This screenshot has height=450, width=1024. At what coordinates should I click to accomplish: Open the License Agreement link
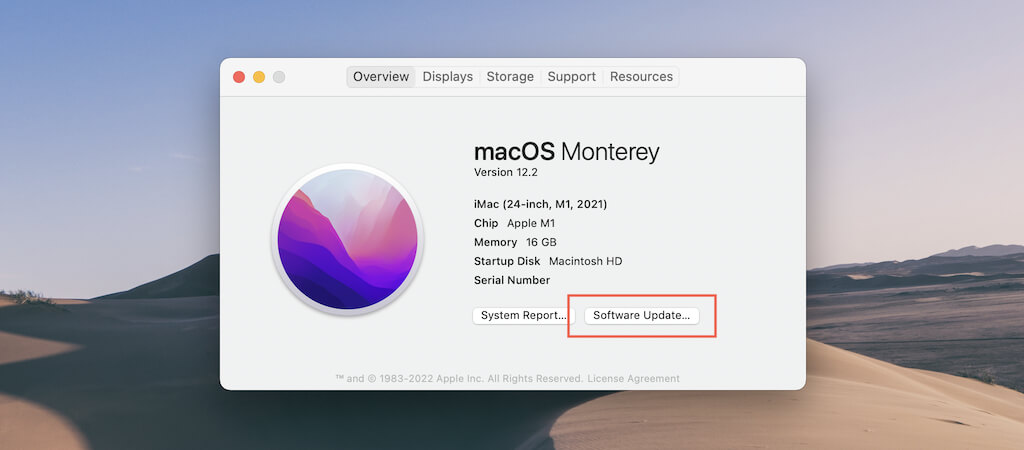633,379
